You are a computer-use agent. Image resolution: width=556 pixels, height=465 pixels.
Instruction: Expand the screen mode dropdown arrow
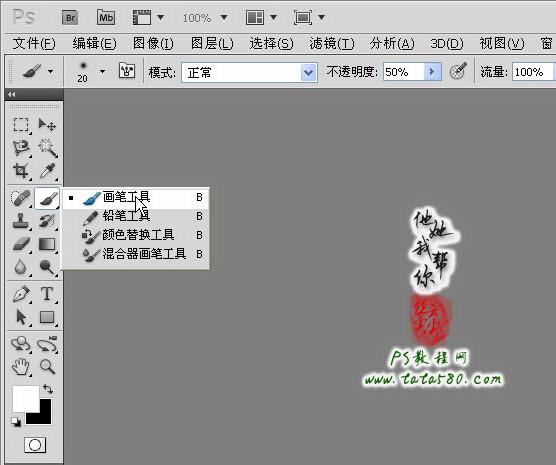coord(321,17)
